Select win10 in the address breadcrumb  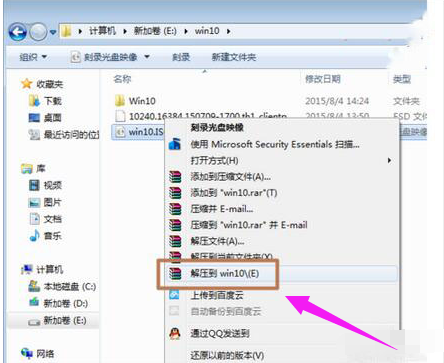point(207,31)
